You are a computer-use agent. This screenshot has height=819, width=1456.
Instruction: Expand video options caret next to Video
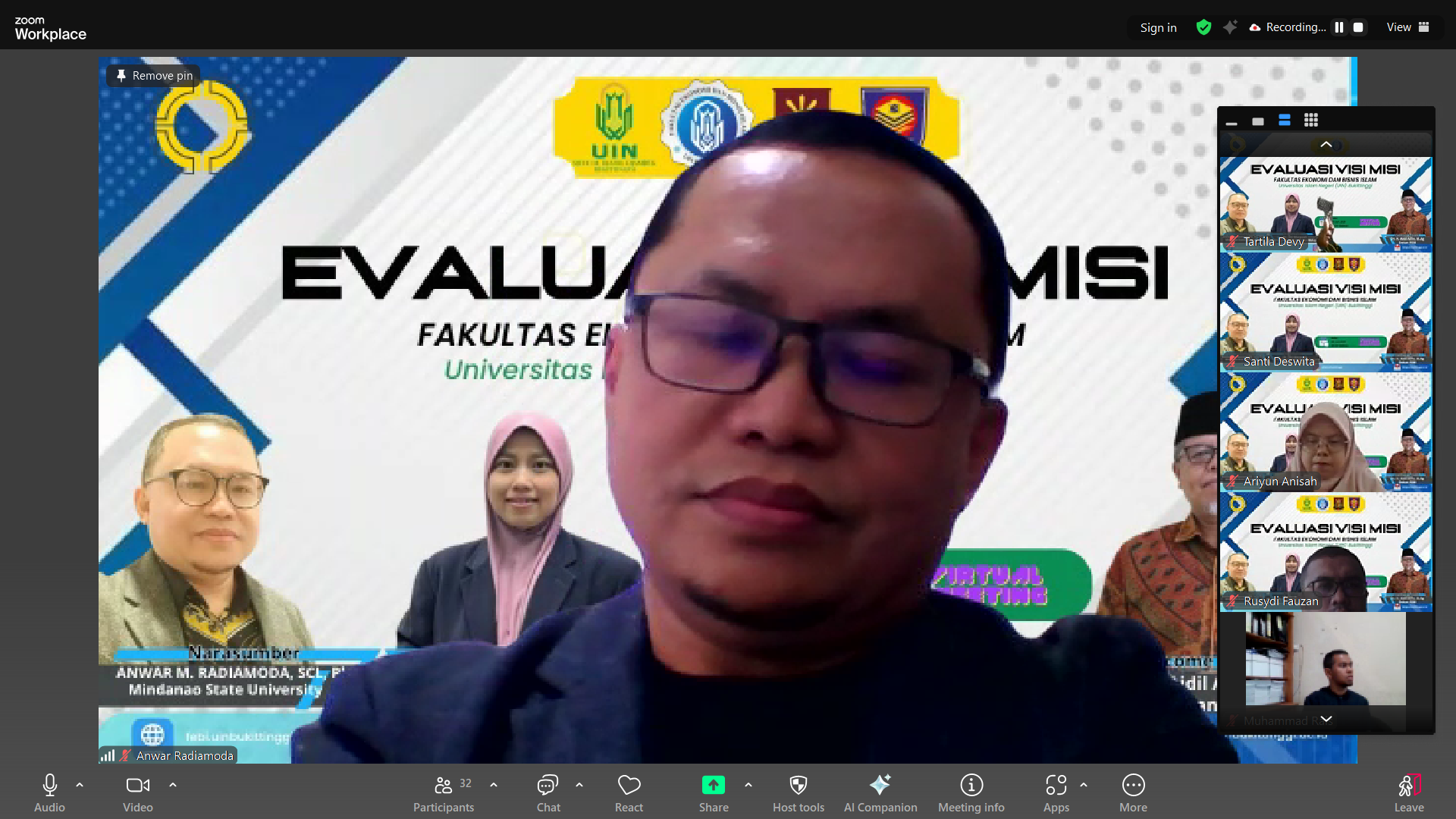[x=173, y=785]
